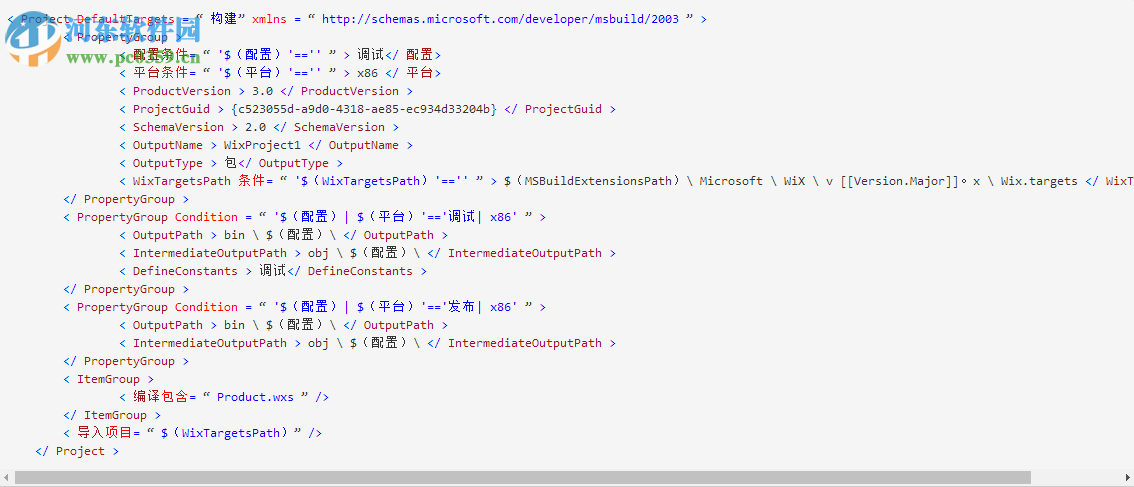Click the xmlns attribute name

tap(270, 20)
